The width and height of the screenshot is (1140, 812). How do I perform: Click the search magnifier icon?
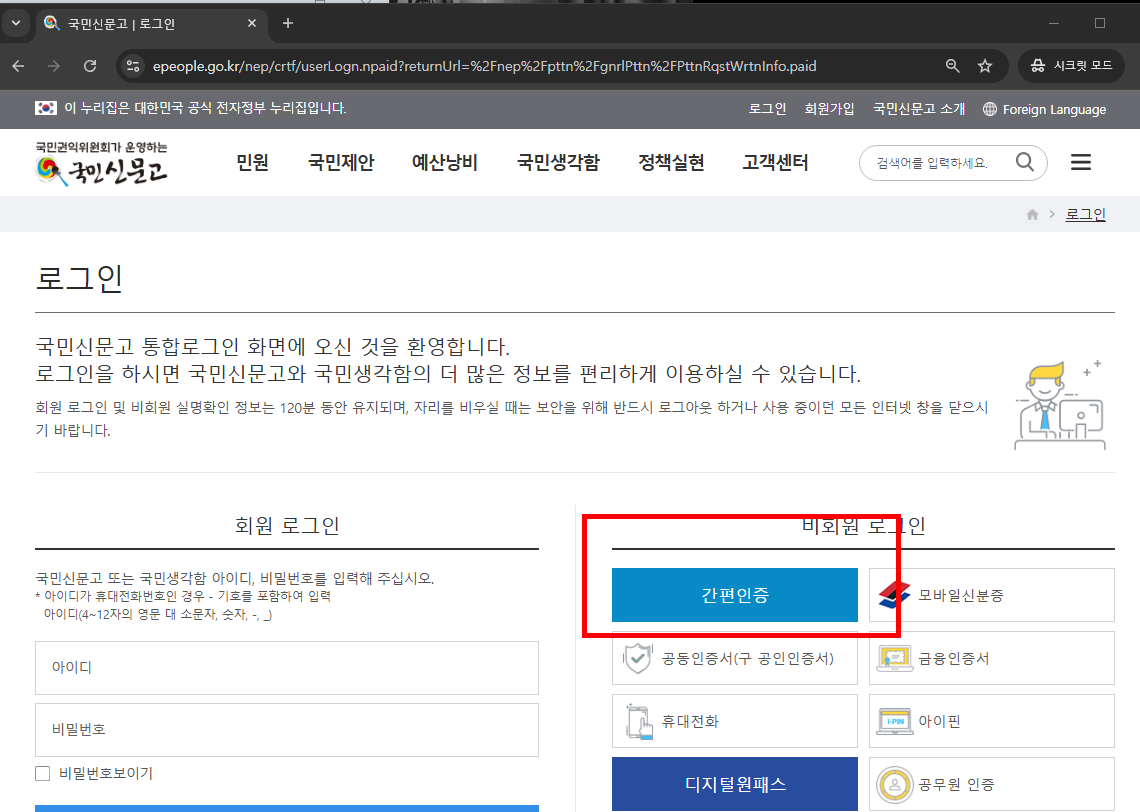click(x=1024, y=162)
